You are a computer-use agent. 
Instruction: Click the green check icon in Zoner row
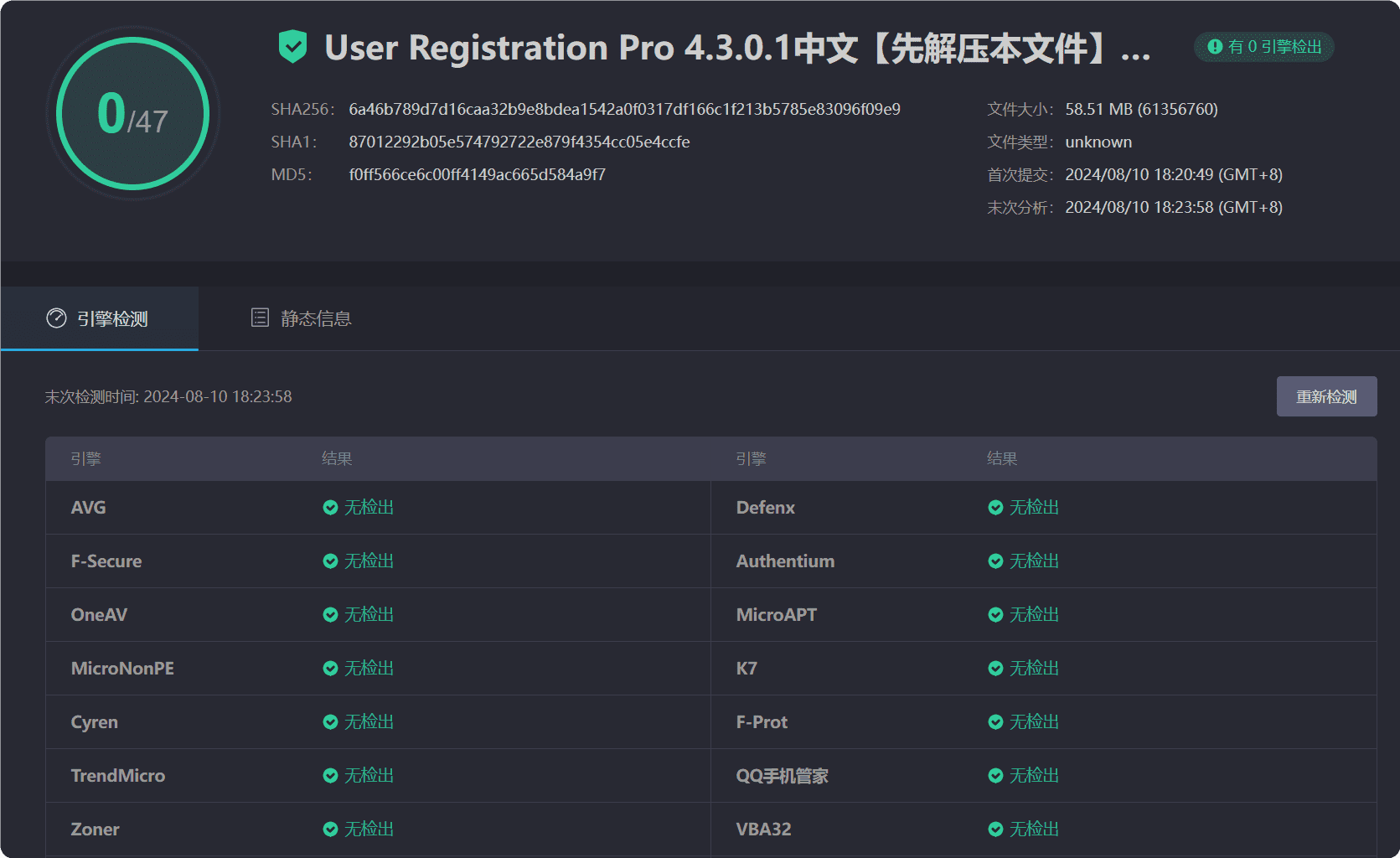[x=330, y=830]
